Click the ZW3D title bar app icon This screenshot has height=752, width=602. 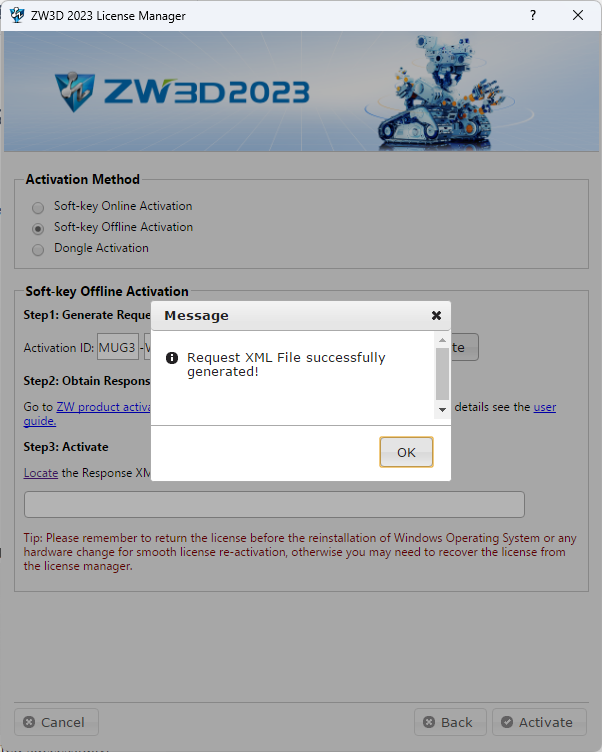point(17,15)
